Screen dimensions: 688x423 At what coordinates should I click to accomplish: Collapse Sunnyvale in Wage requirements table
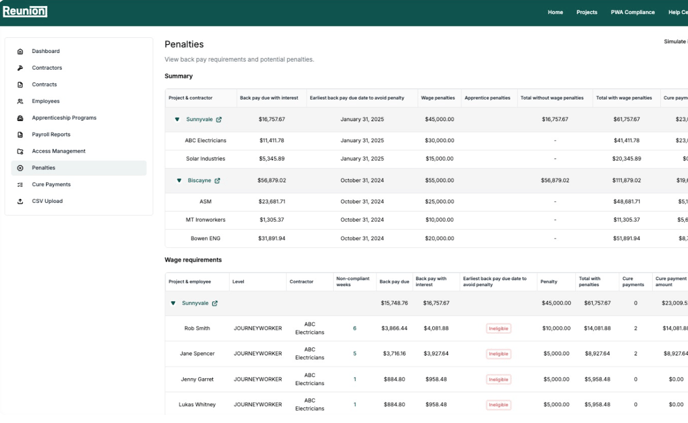[173, 303]
